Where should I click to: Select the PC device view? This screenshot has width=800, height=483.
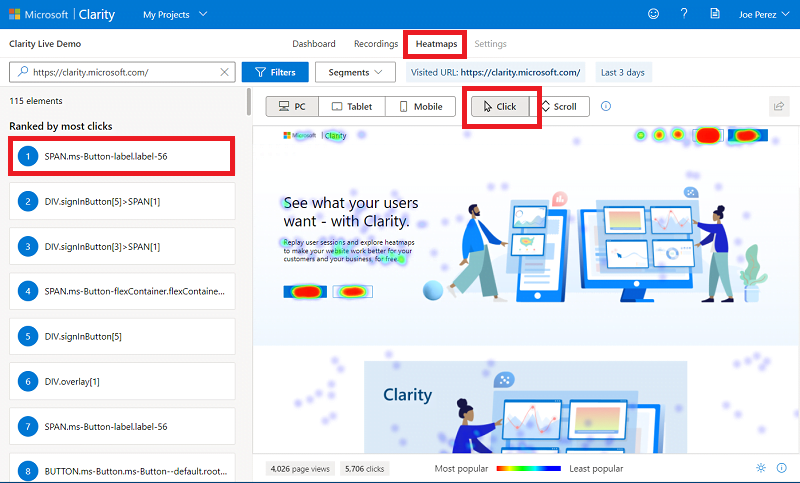pos(292,107)
